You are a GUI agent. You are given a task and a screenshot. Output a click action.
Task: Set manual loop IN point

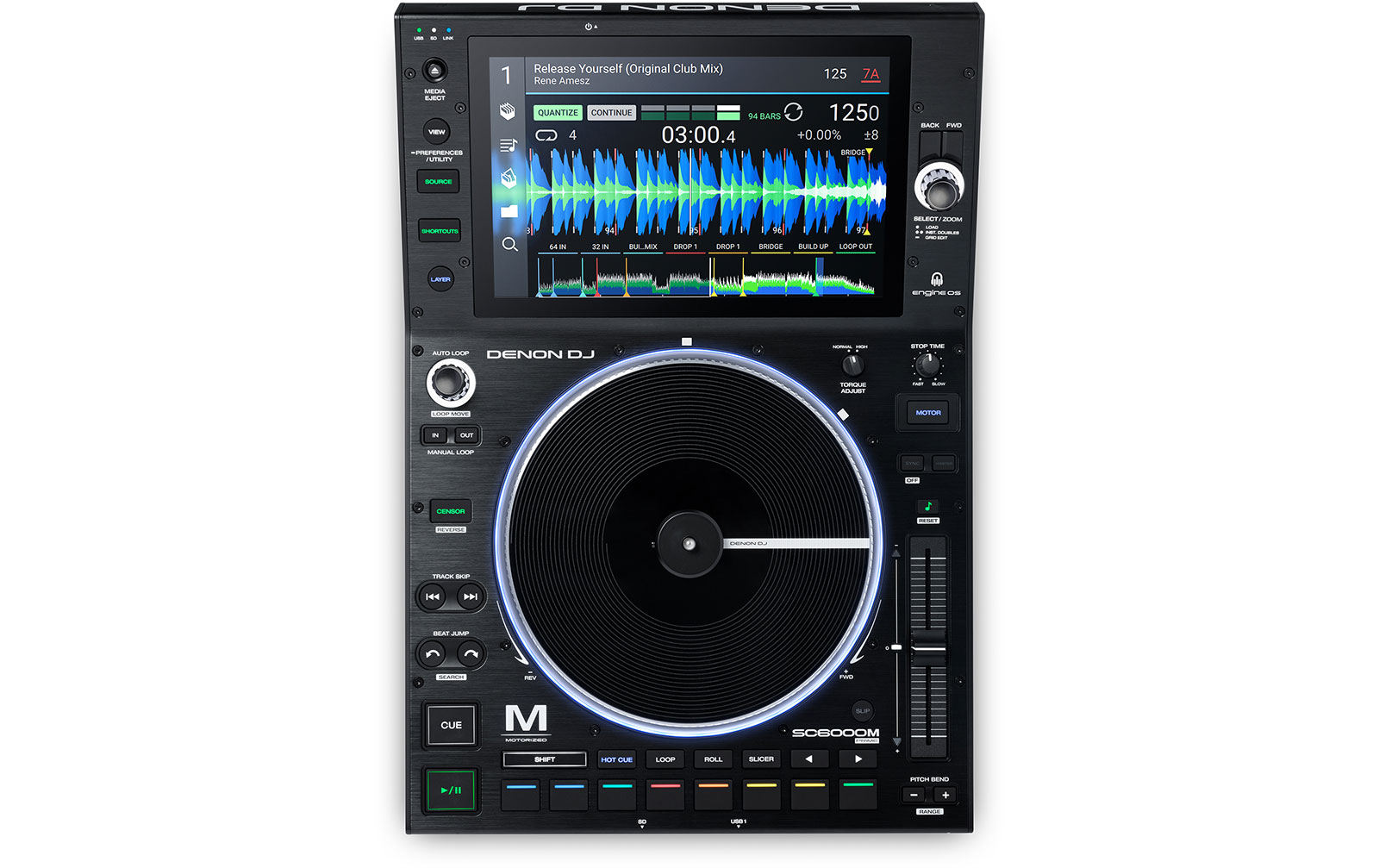435,435
